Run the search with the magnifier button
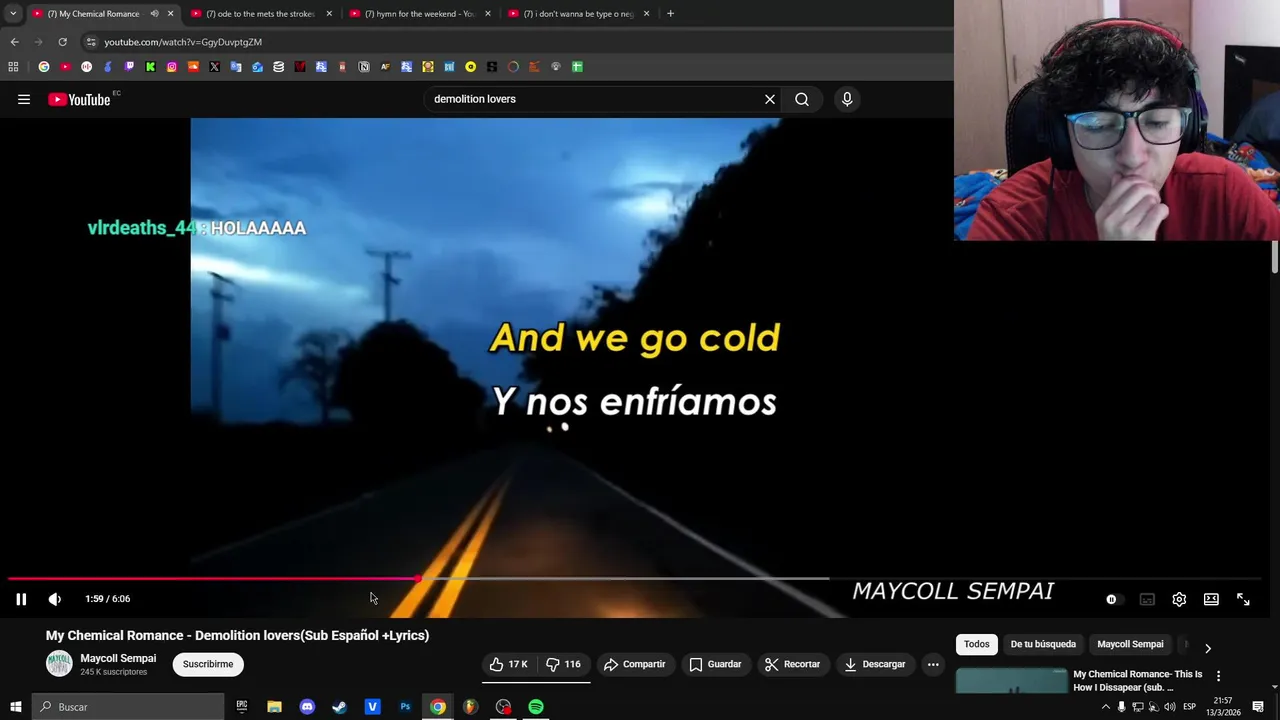This screenshot has width=1280, height=720. tap(802, 99)
